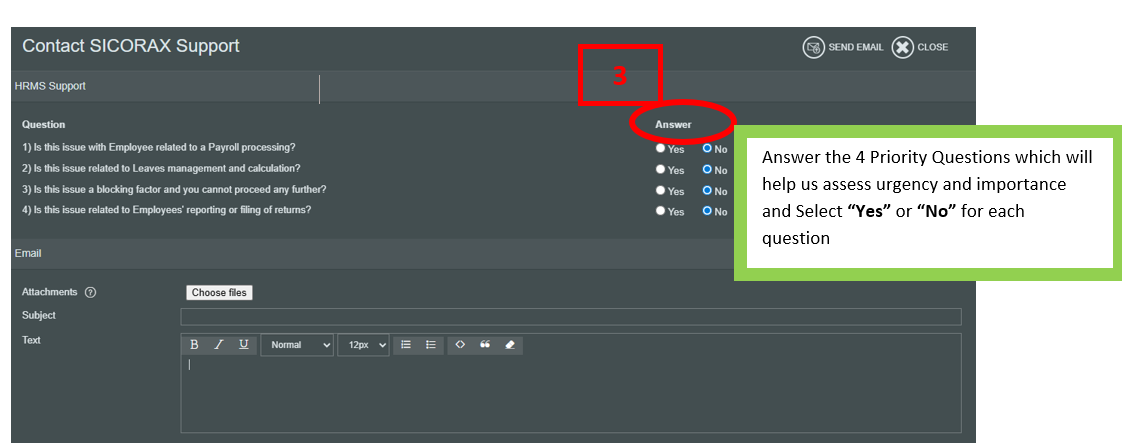This screenshot has height=446, width=1122.
Task: Clear formatting with eraser icon
Action: [509, 345]
